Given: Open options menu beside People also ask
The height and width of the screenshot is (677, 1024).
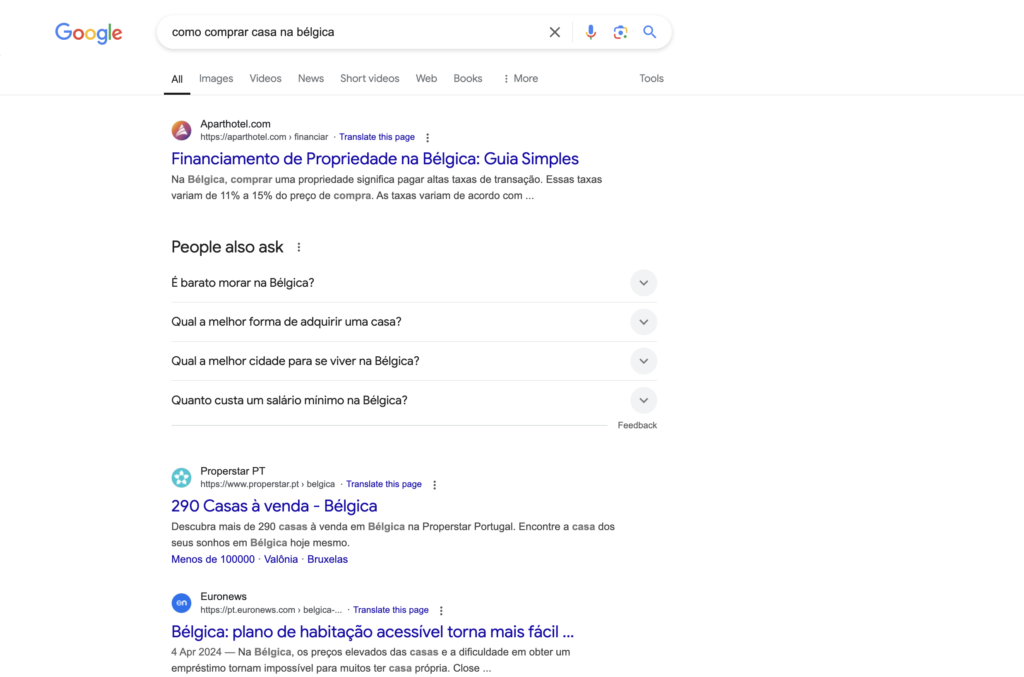Looking at the screenshot, I should coord(299,247).
